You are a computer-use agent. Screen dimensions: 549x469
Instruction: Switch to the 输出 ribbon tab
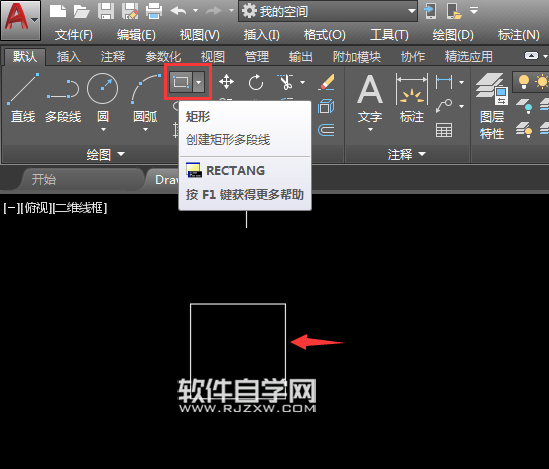pos(301,56)
